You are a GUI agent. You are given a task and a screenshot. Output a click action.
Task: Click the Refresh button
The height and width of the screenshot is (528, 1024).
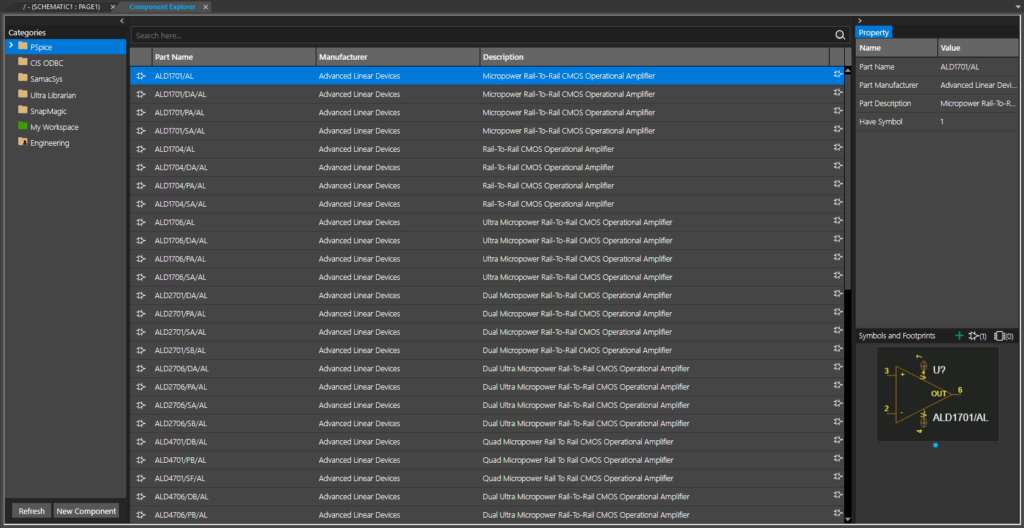pyautogui.click(x=31, y=511)
